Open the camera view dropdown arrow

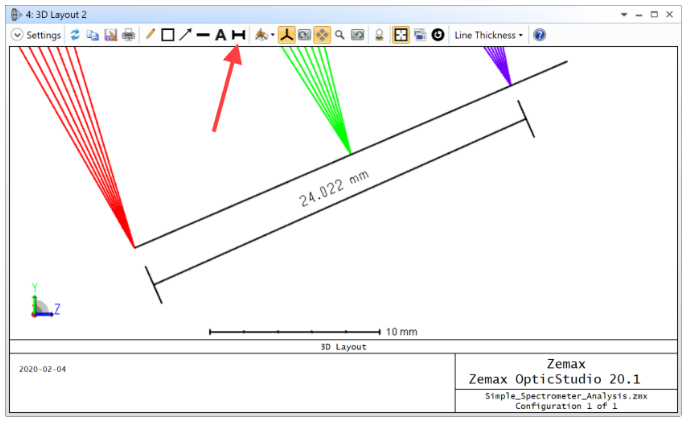tap(273, 36)
